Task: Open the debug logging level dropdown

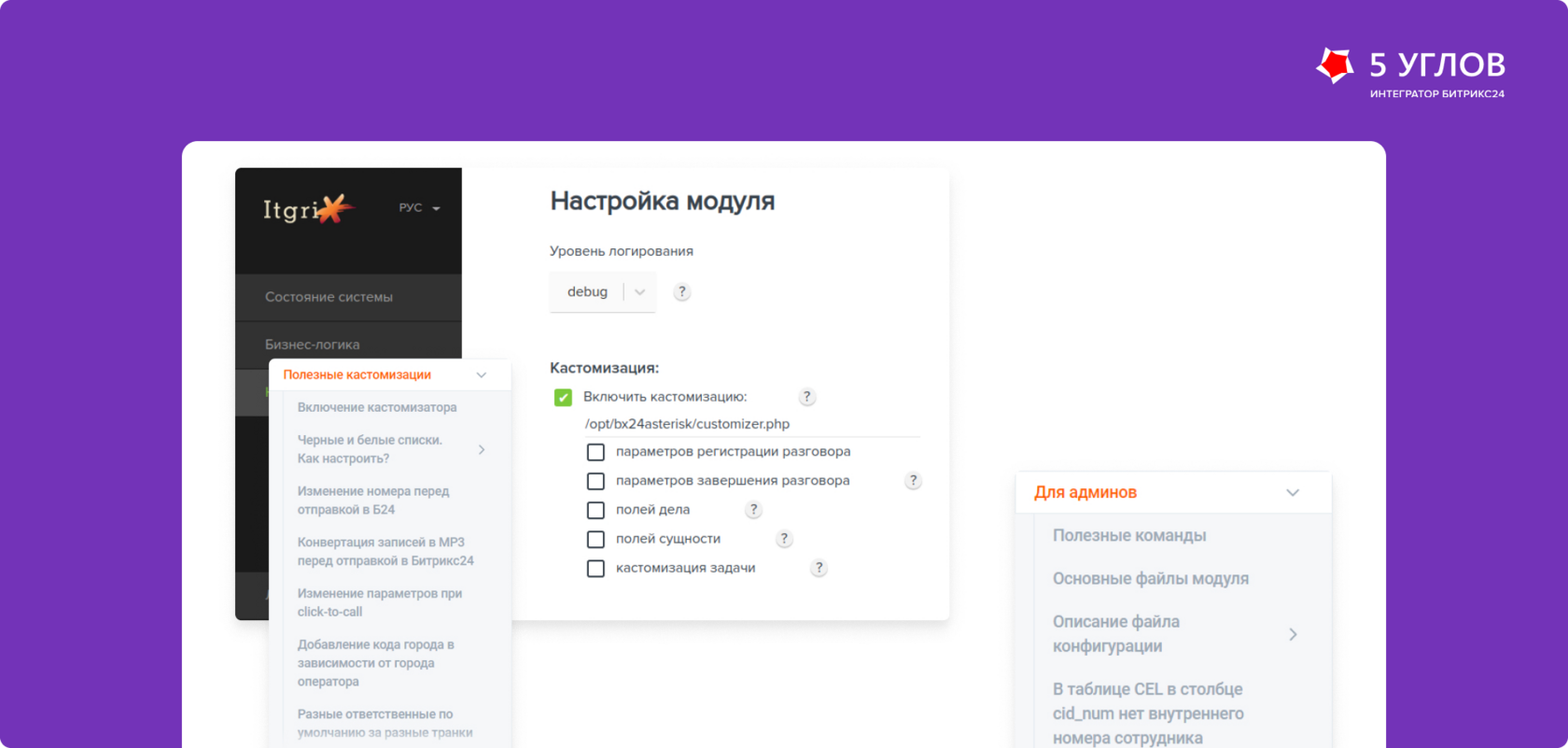Action: tap(603, 292)
